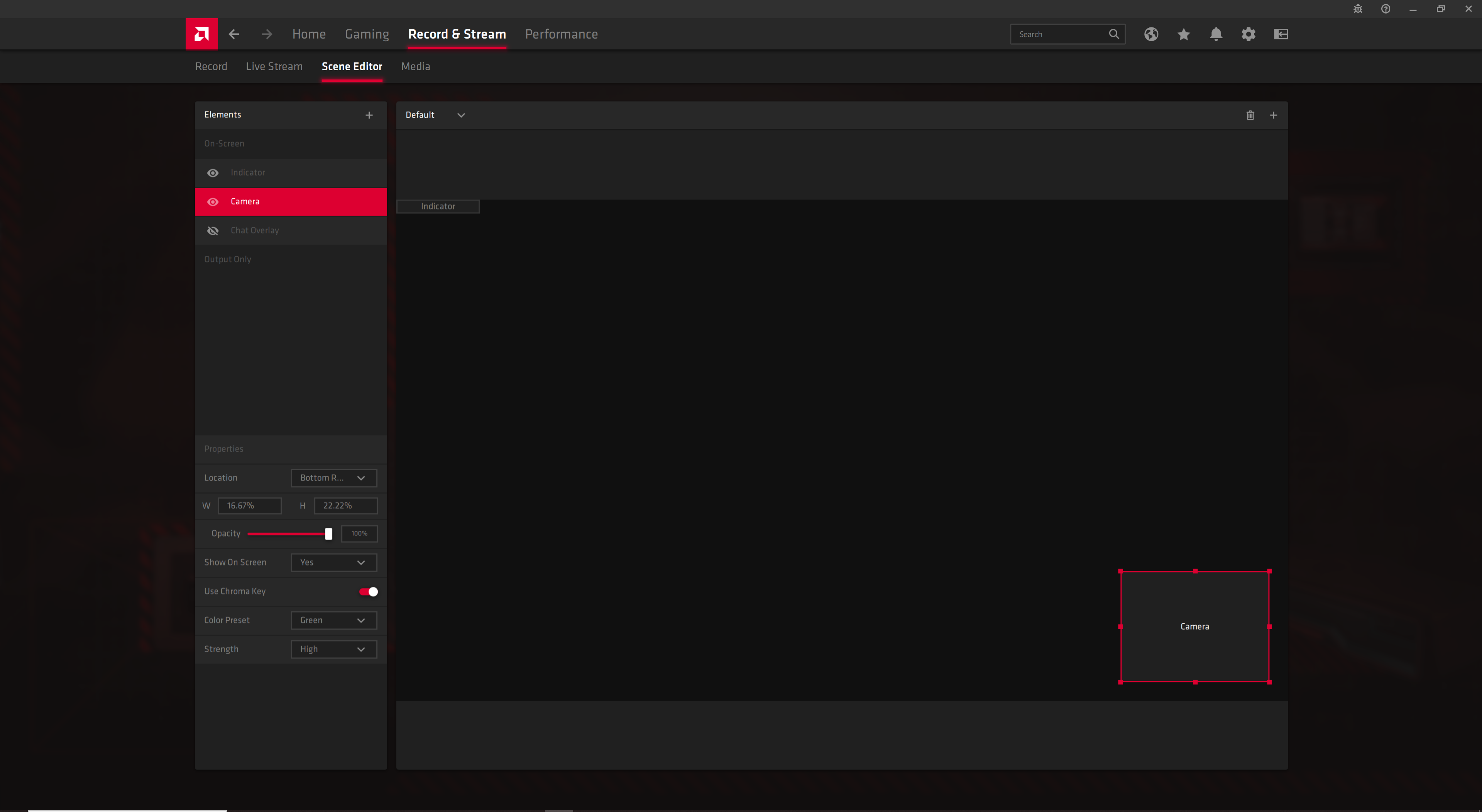Toggle sidebar panel icon near settings gear

click(1281, 34)
